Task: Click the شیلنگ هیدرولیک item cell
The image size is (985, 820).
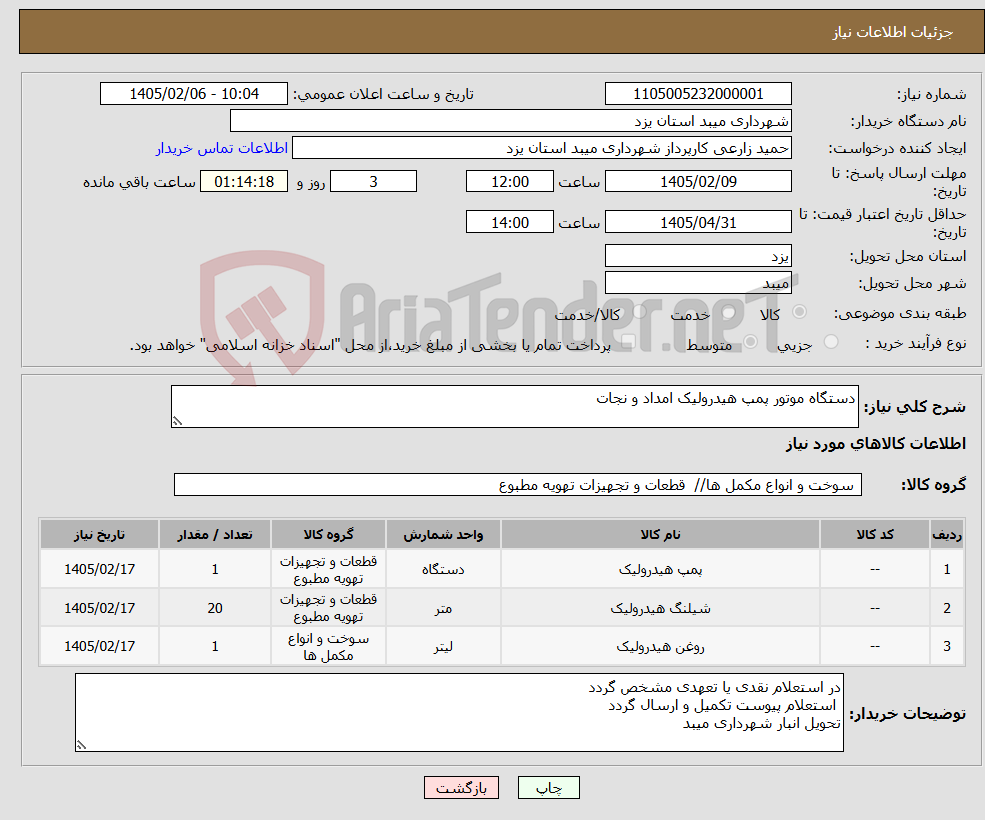Action: (660, 608)
